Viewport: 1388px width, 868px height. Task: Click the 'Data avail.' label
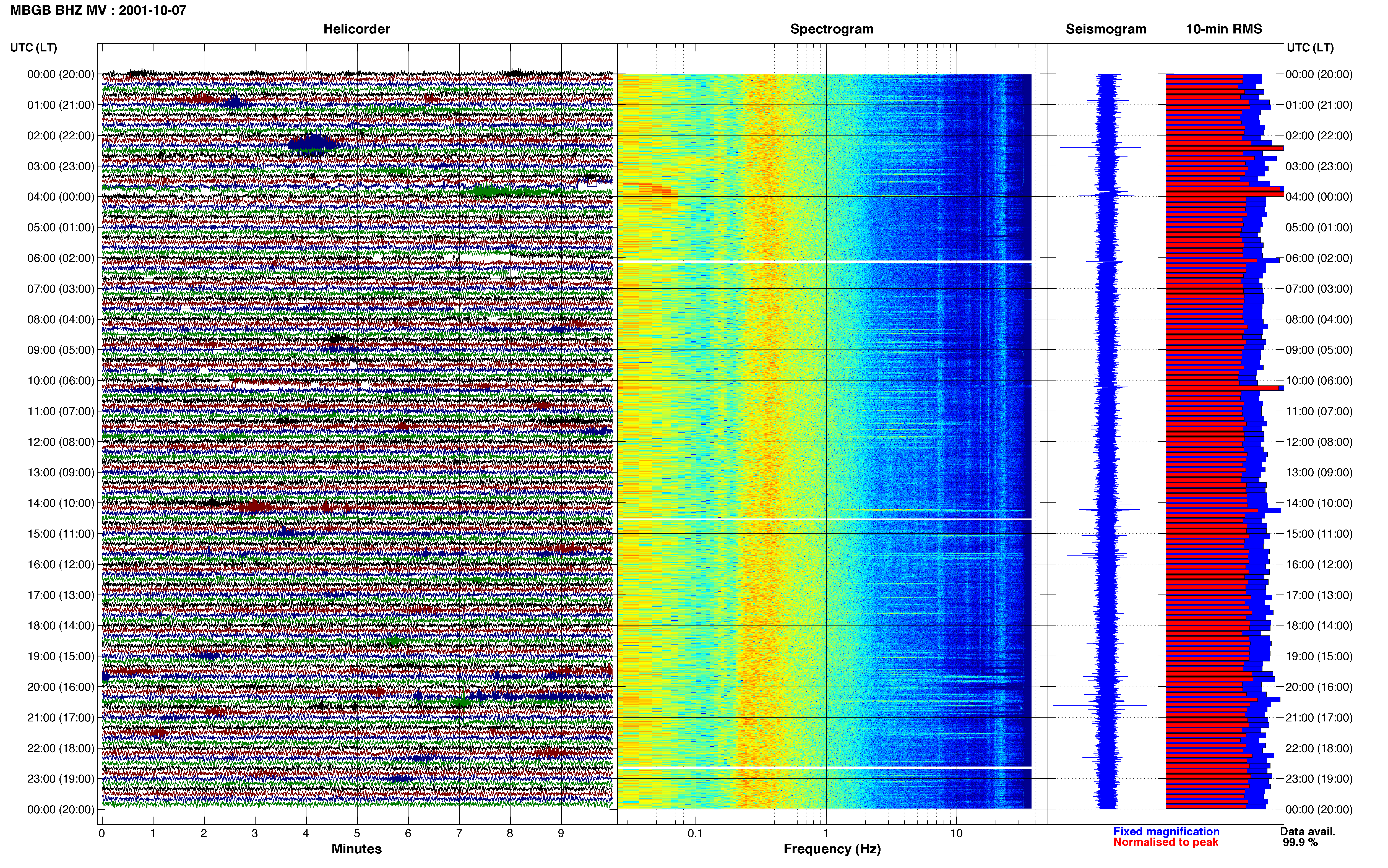[1308, 832]
